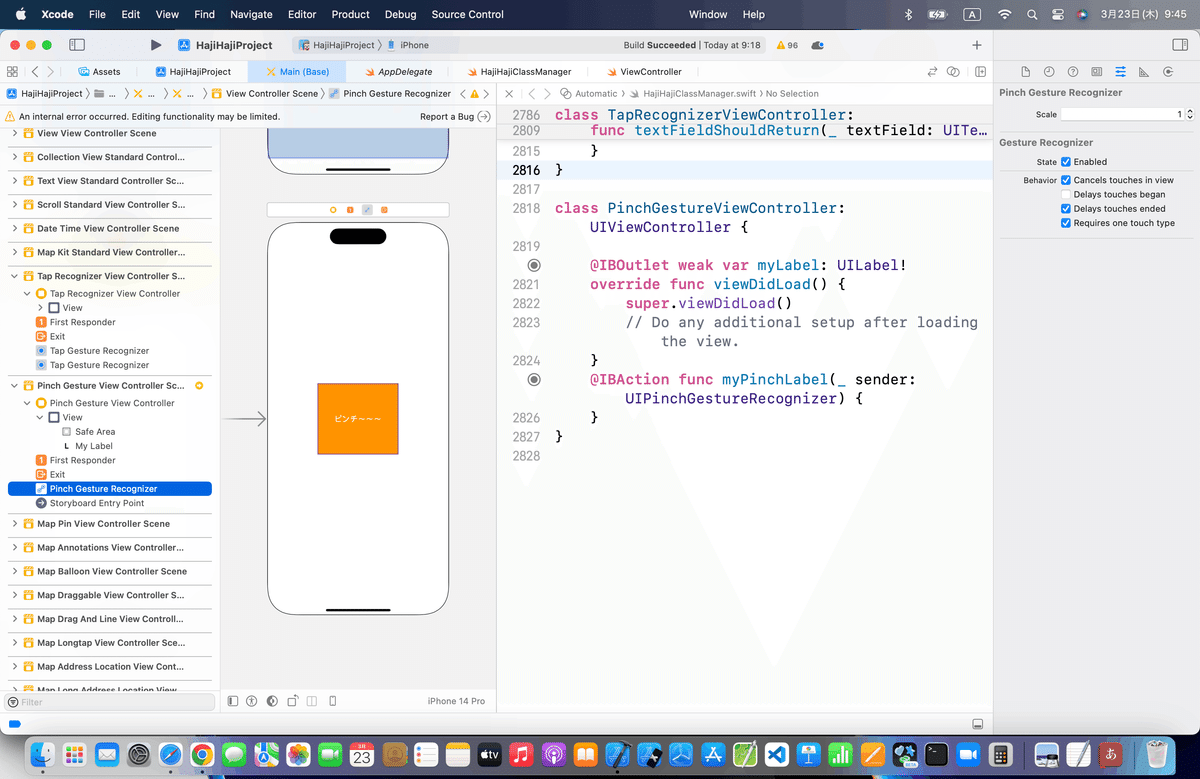Open the History inspector
1200x779 pixels.
[x=1049, y=72]
